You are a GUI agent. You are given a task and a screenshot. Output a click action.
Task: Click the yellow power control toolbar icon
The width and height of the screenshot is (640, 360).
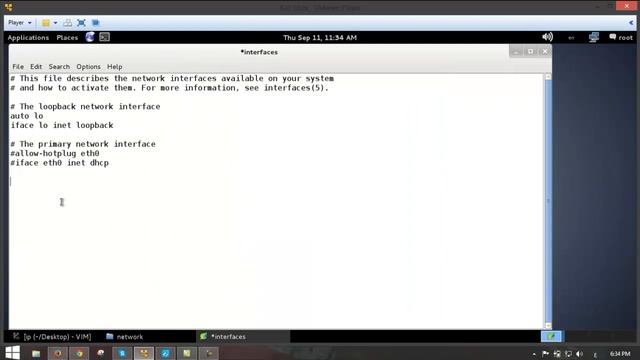tap(46, 23)
